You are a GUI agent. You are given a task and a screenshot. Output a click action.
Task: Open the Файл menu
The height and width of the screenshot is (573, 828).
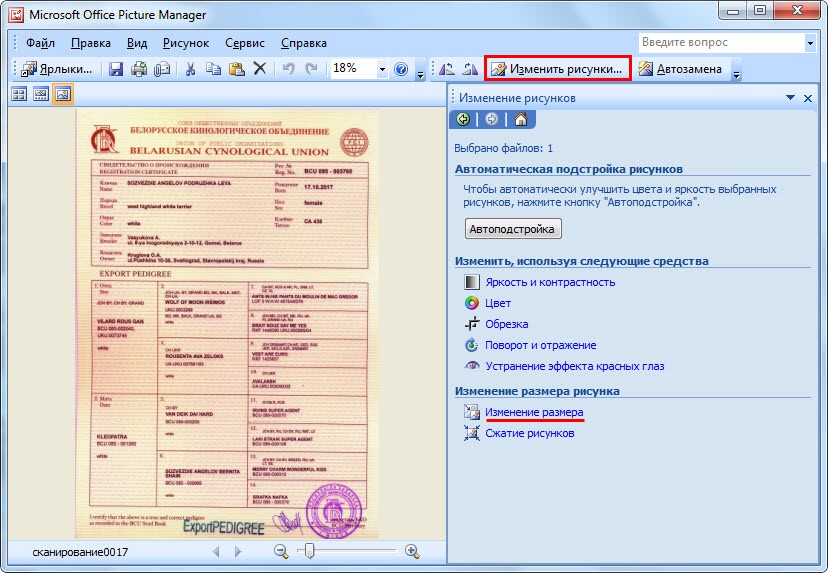point(40,43)
